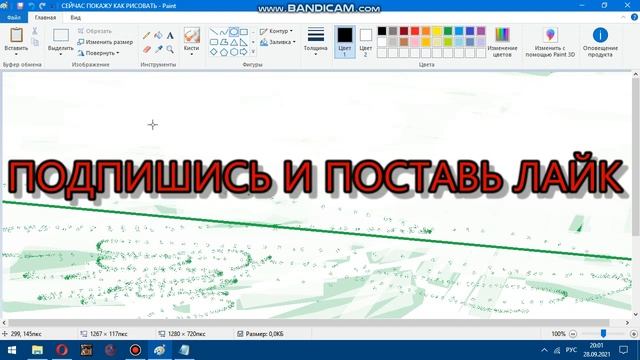The height and width of the screenshot is (360, 640).
Task: Select Цвет 1 foreground color button
Action: [345, 42]
